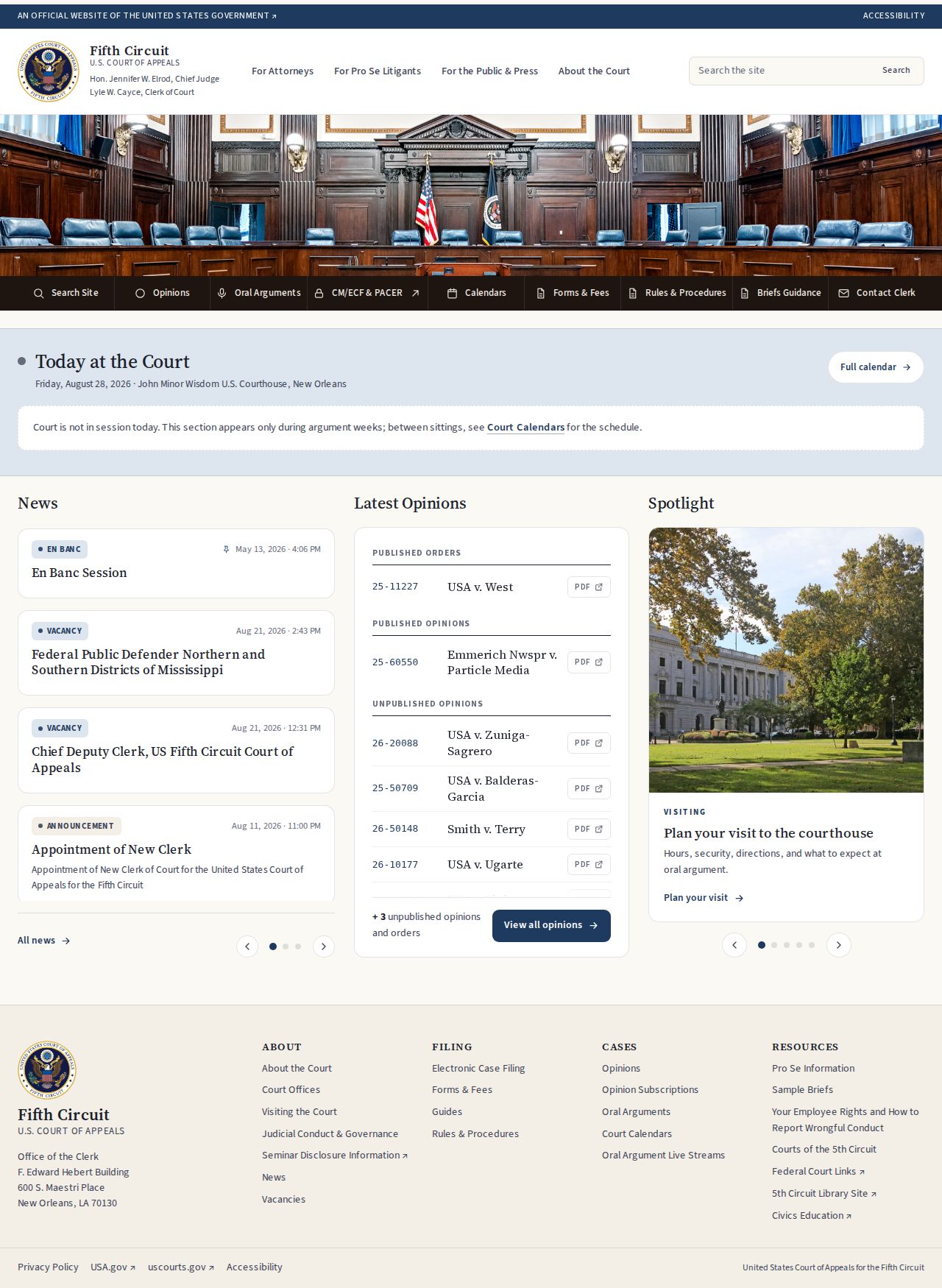942x1288 pixels.
Task: Open the For Attorneys menu
Action: 283,71
